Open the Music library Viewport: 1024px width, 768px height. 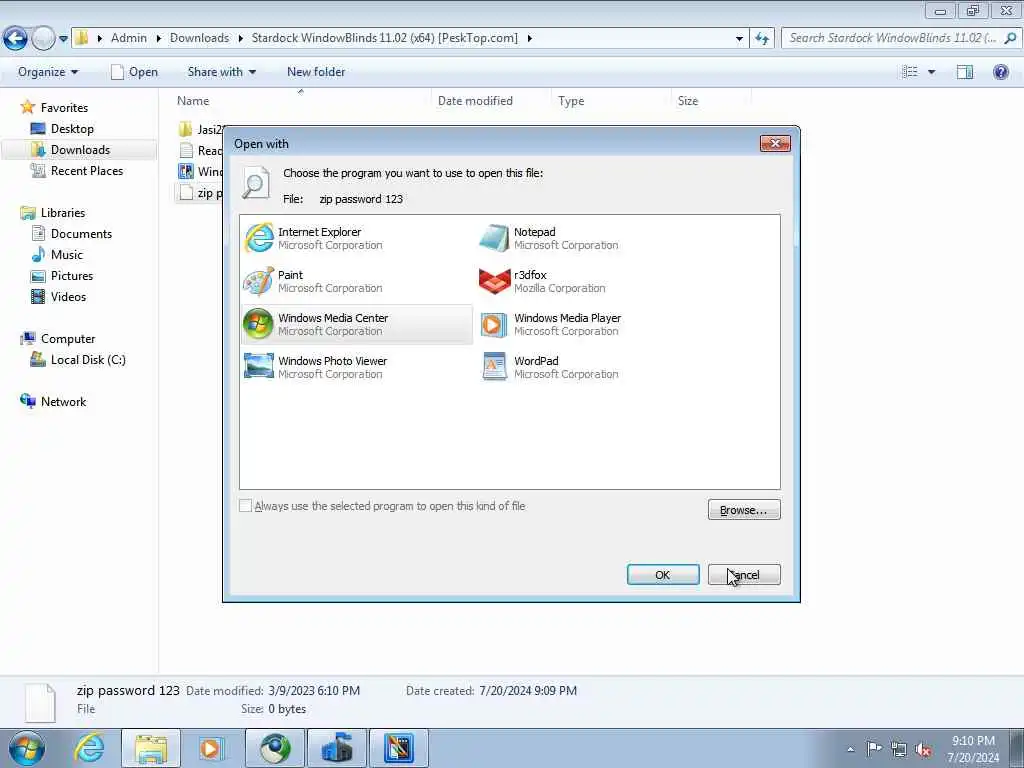click(x=66, y=255)
